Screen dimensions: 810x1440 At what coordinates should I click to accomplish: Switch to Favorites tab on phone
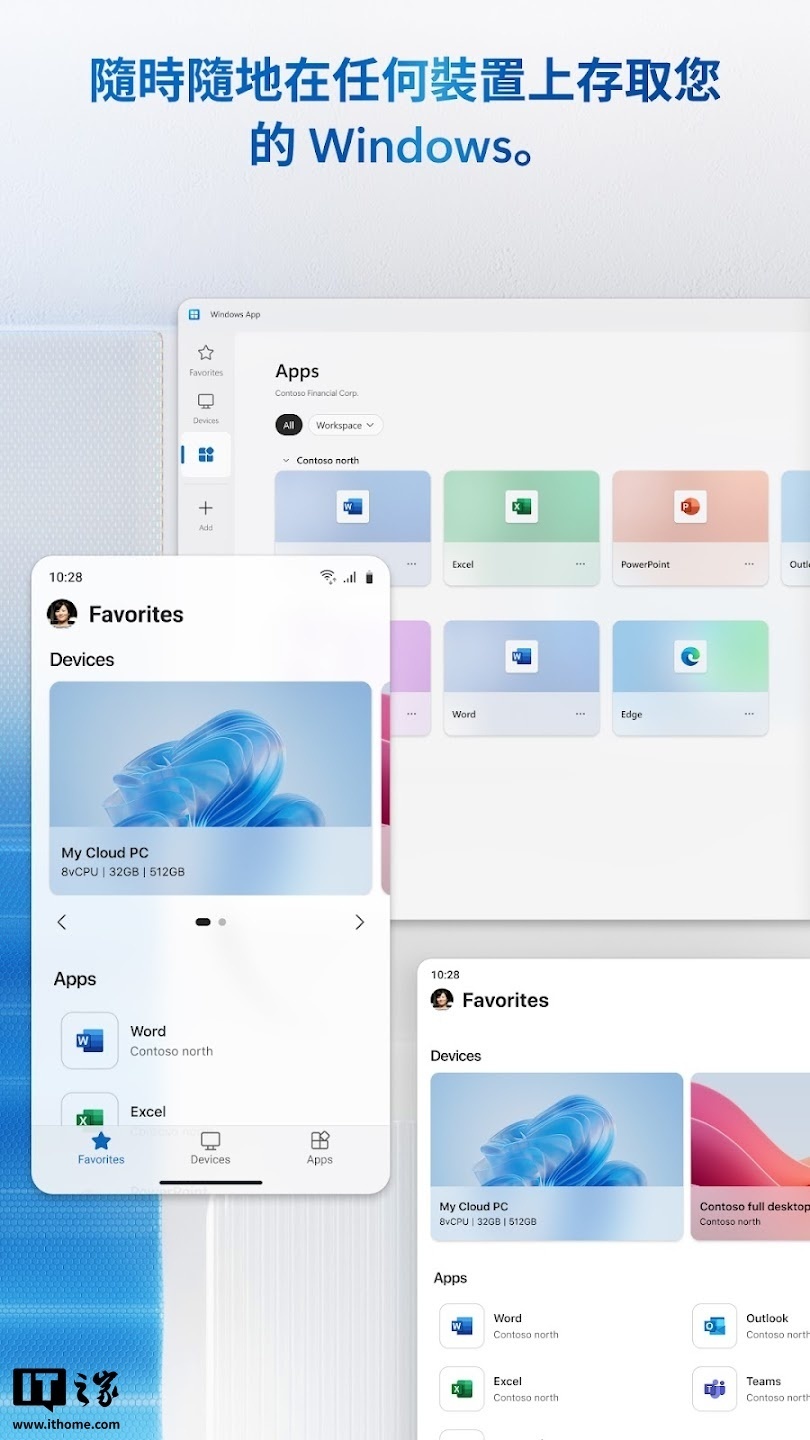point(101,1149)
